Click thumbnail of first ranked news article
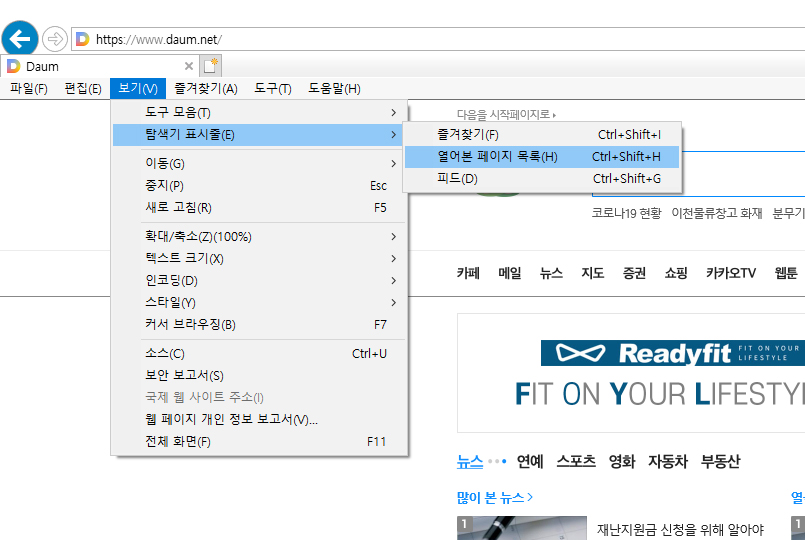Viewport: 805px width, 540px height. click(x=522, y=528)
